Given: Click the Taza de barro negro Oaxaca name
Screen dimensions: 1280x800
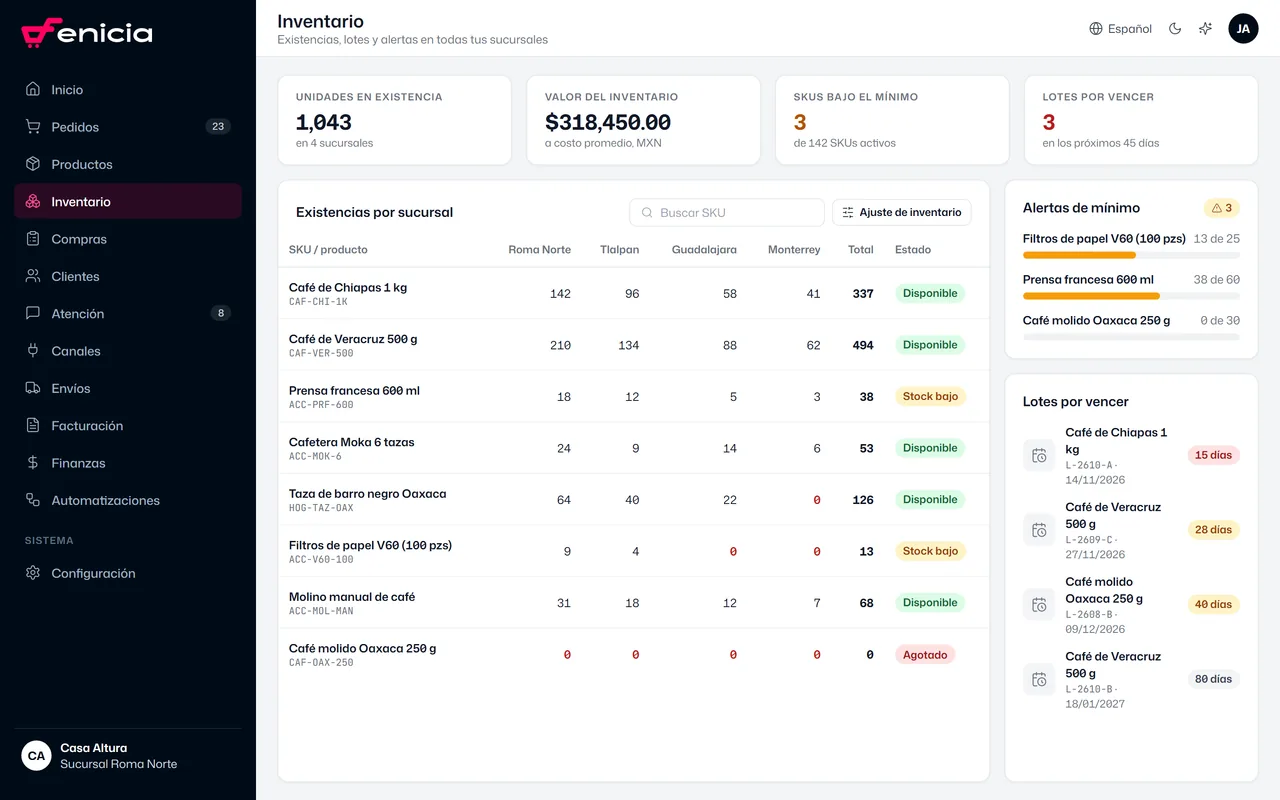Looking at the screenshot, I should 367,494.
